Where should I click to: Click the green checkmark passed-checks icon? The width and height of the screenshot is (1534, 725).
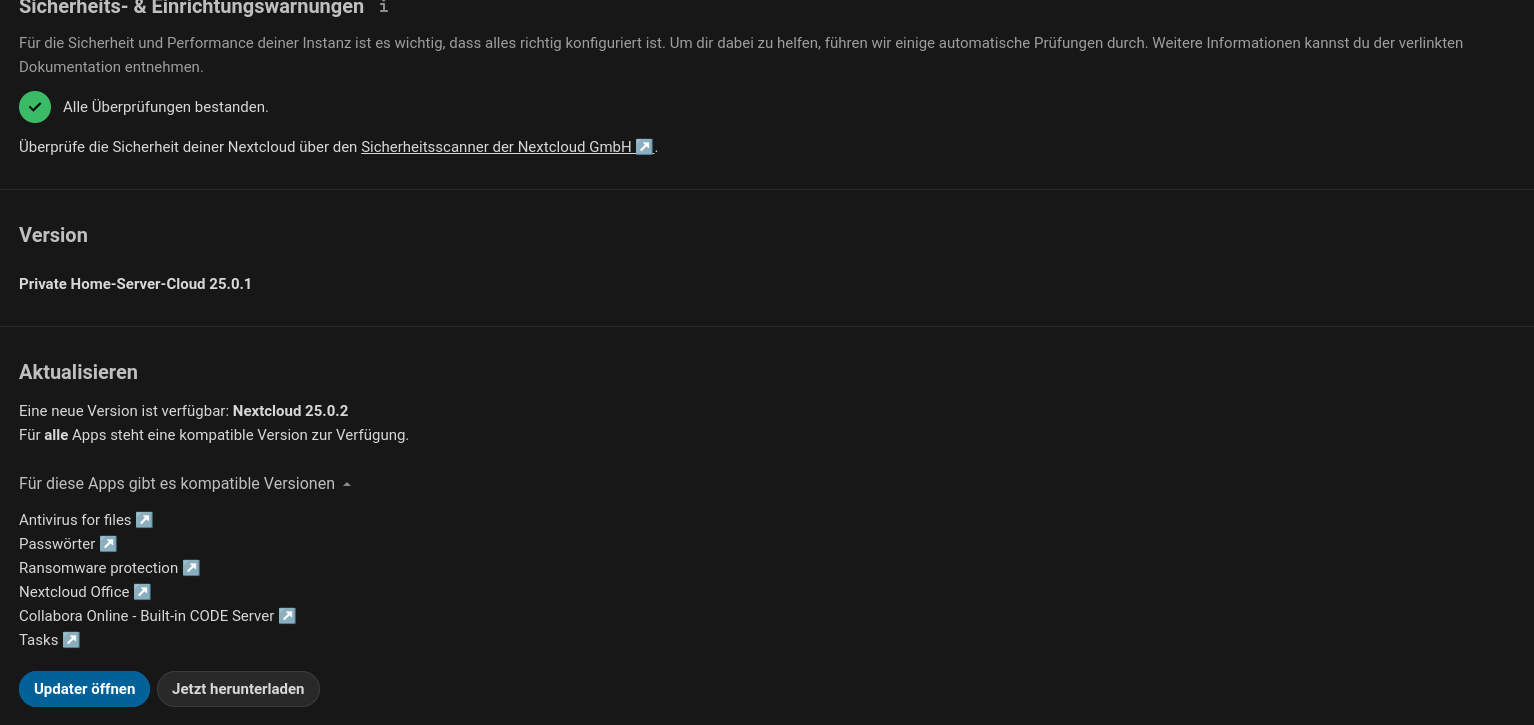(35, 107)
